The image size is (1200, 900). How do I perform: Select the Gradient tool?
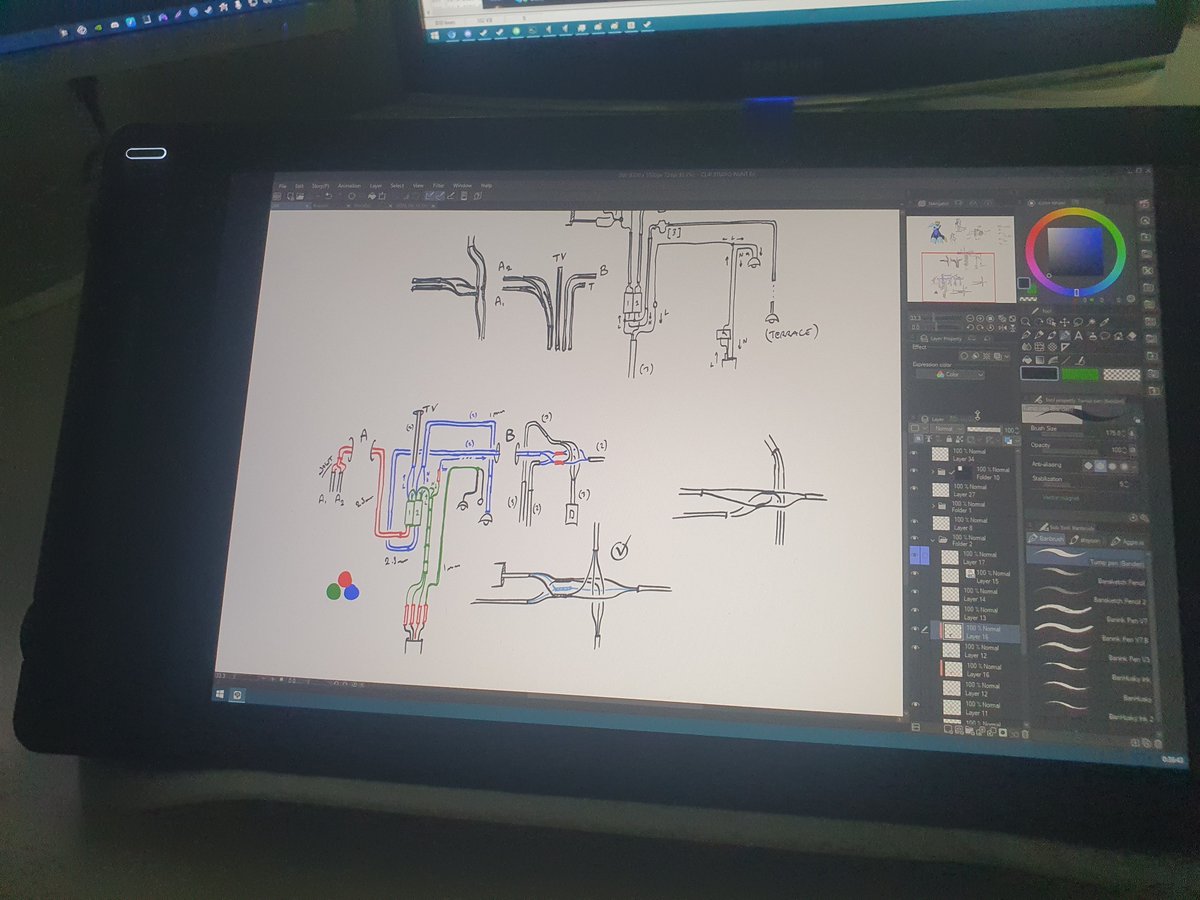tap(1040, 360)
